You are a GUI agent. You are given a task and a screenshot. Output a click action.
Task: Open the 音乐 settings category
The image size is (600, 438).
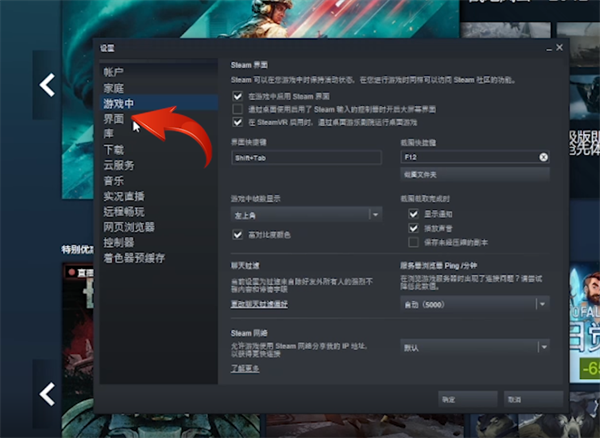[113, 181]
